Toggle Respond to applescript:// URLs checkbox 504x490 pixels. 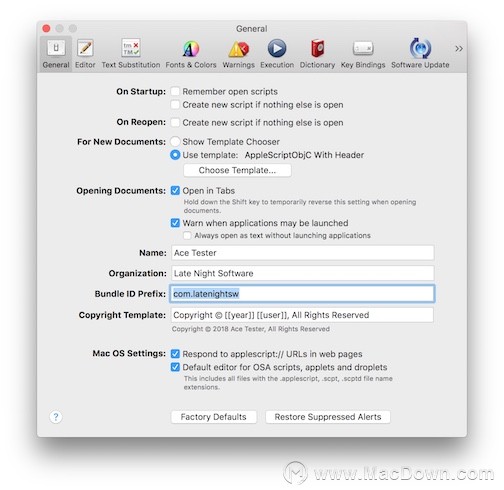coord(175,354)
